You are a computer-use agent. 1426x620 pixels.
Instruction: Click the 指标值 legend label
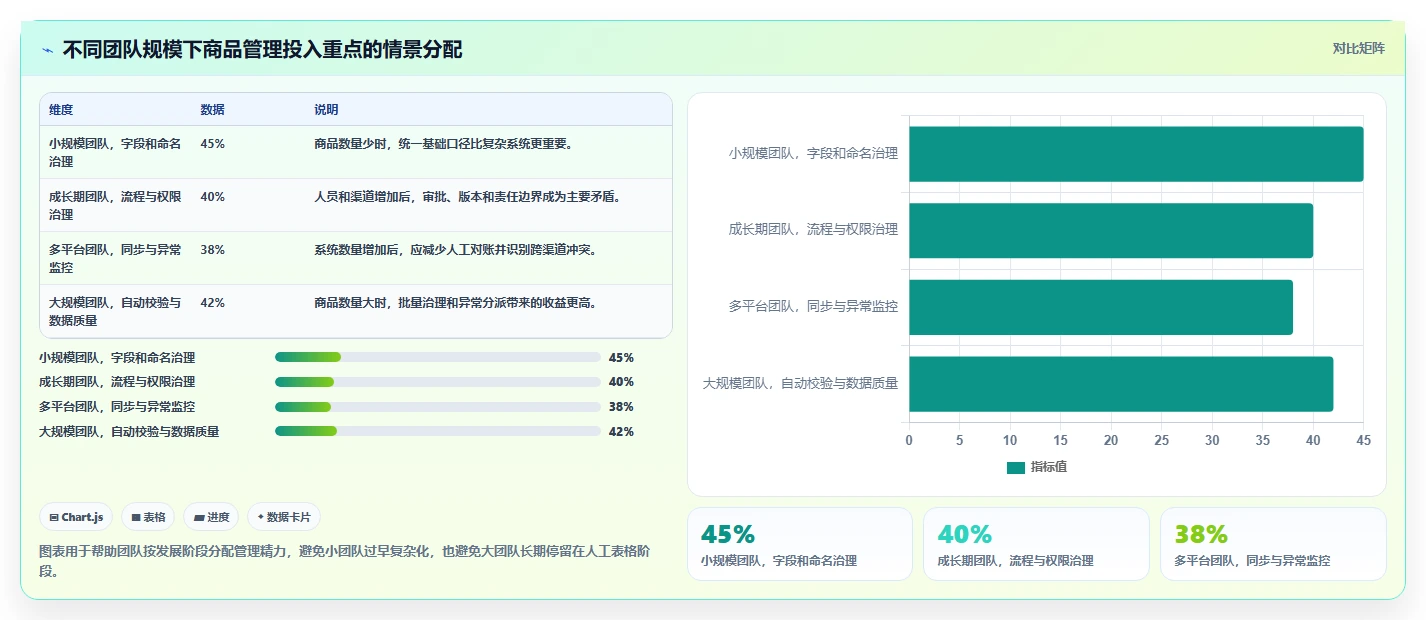point(1049,467)
